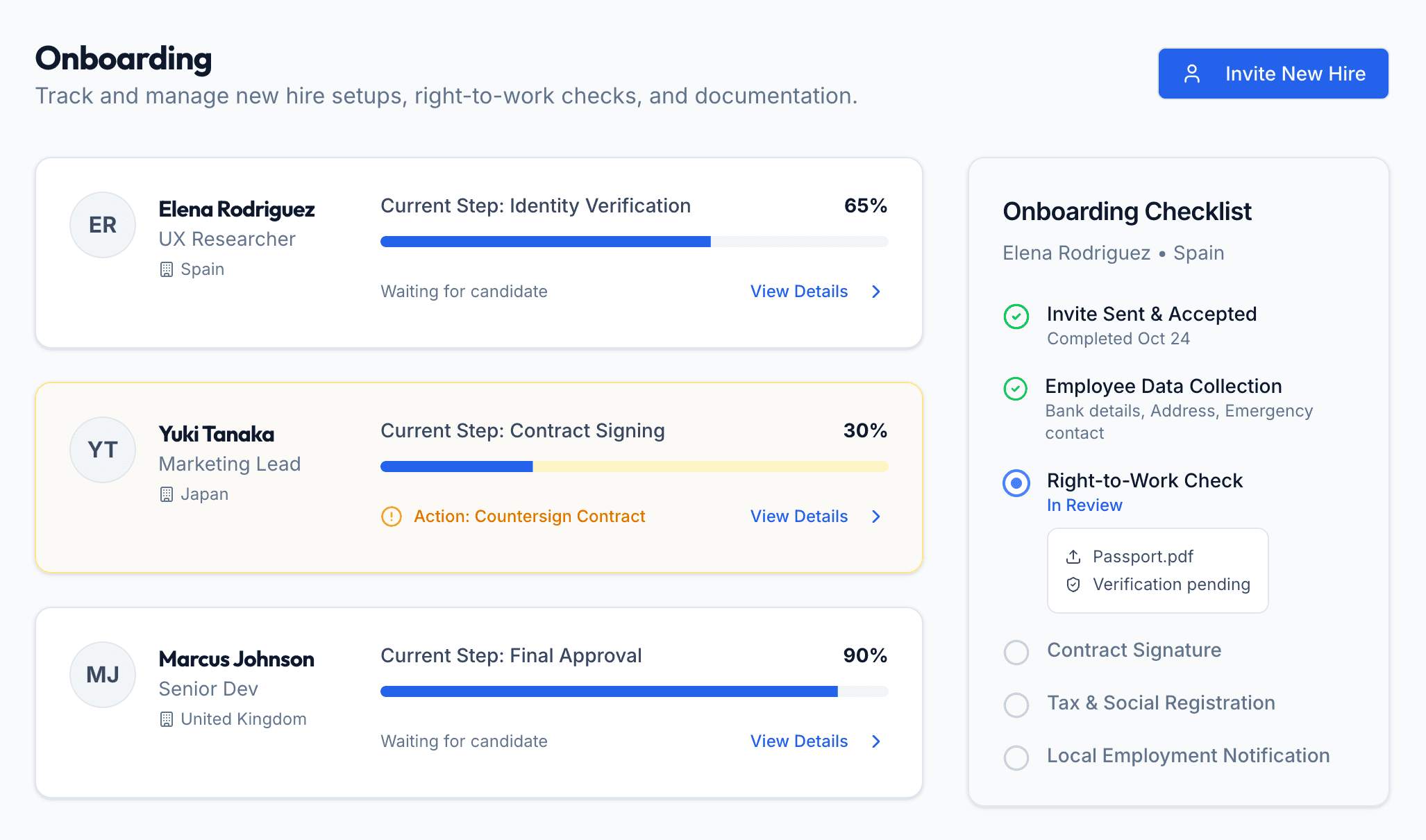Mark Tax & Social Registration complete

click(1016, 705)
